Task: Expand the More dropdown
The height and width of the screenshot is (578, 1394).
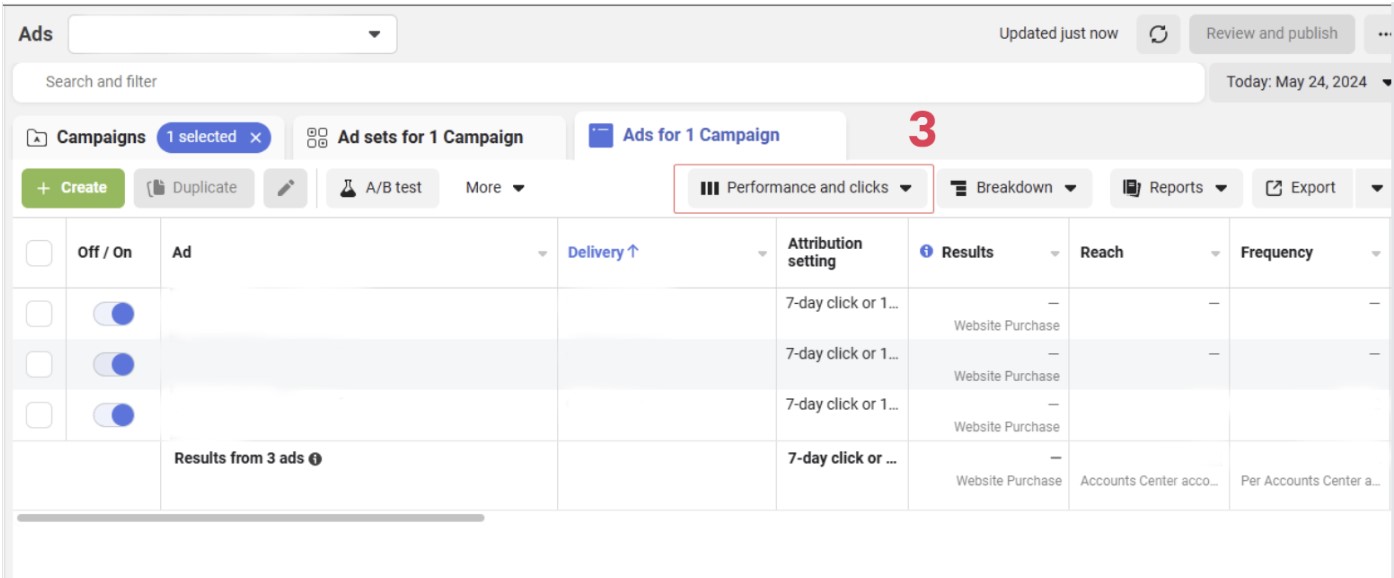Action: (x=492, y=187)
